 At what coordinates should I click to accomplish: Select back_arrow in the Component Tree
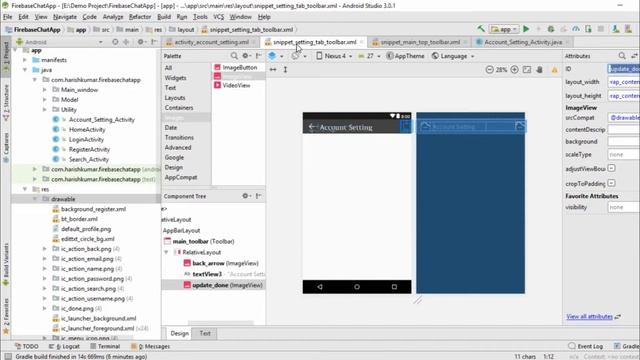221,263
